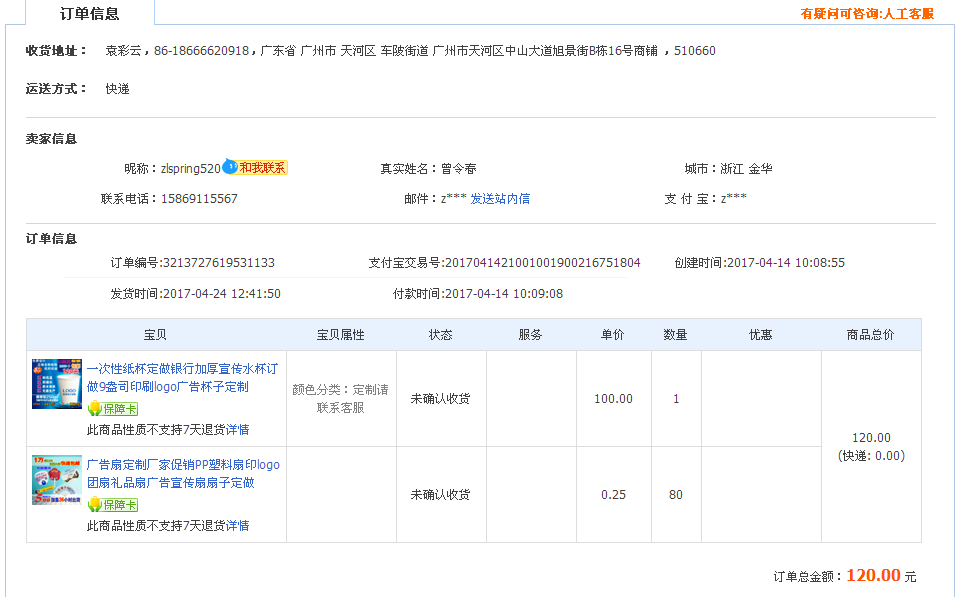Click 详情 link under advertising fan item
Screen dimensions: 956x597
[237, 526]
